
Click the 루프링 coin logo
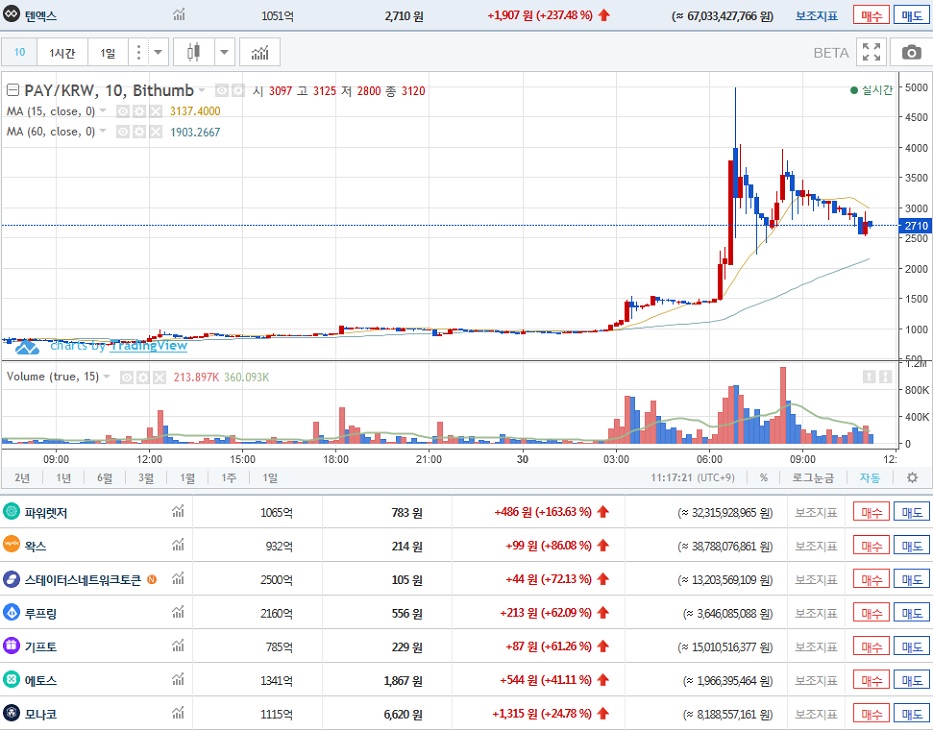coord(11,611)
